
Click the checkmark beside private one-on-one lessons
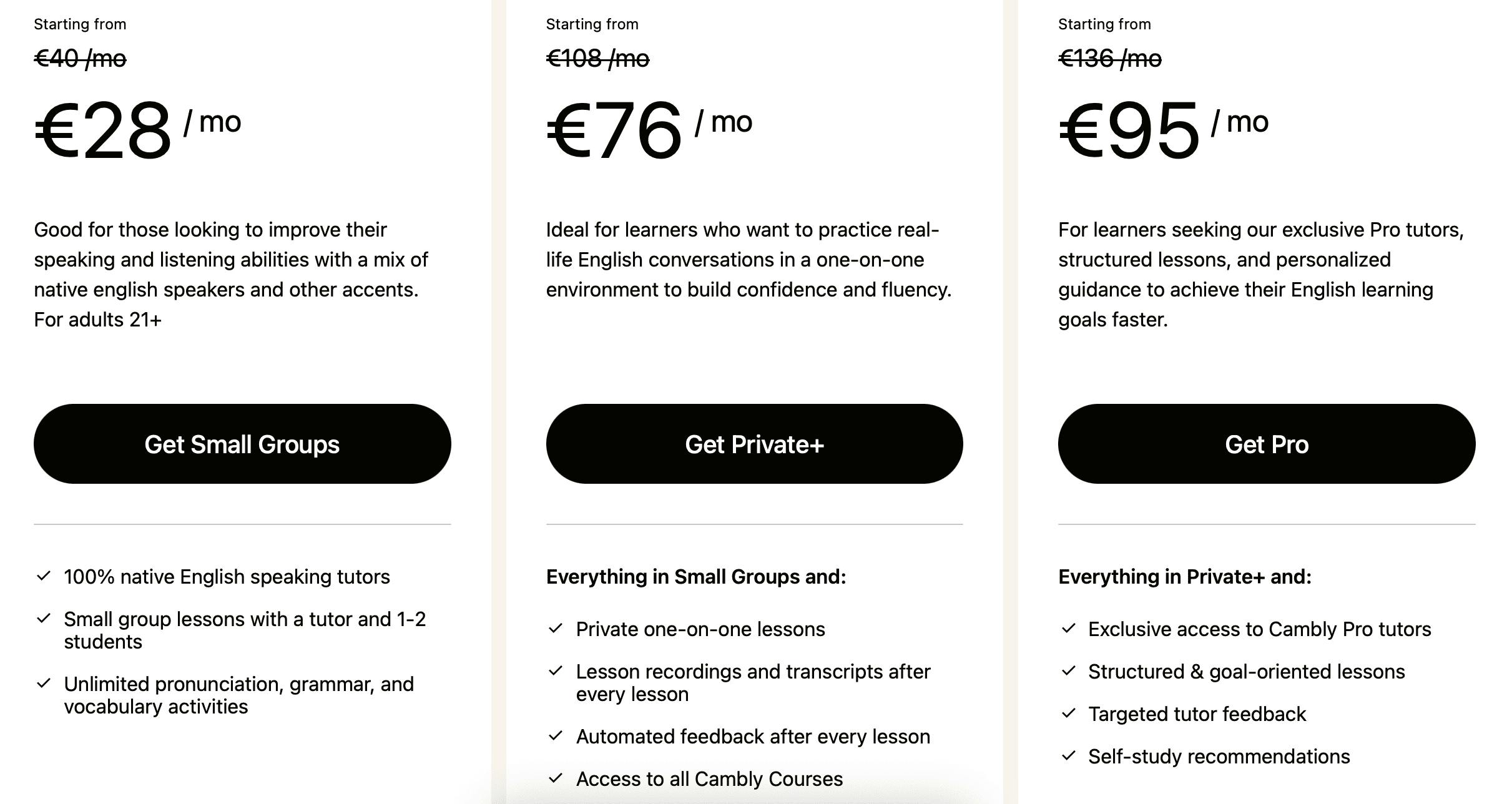click(556, 629)
